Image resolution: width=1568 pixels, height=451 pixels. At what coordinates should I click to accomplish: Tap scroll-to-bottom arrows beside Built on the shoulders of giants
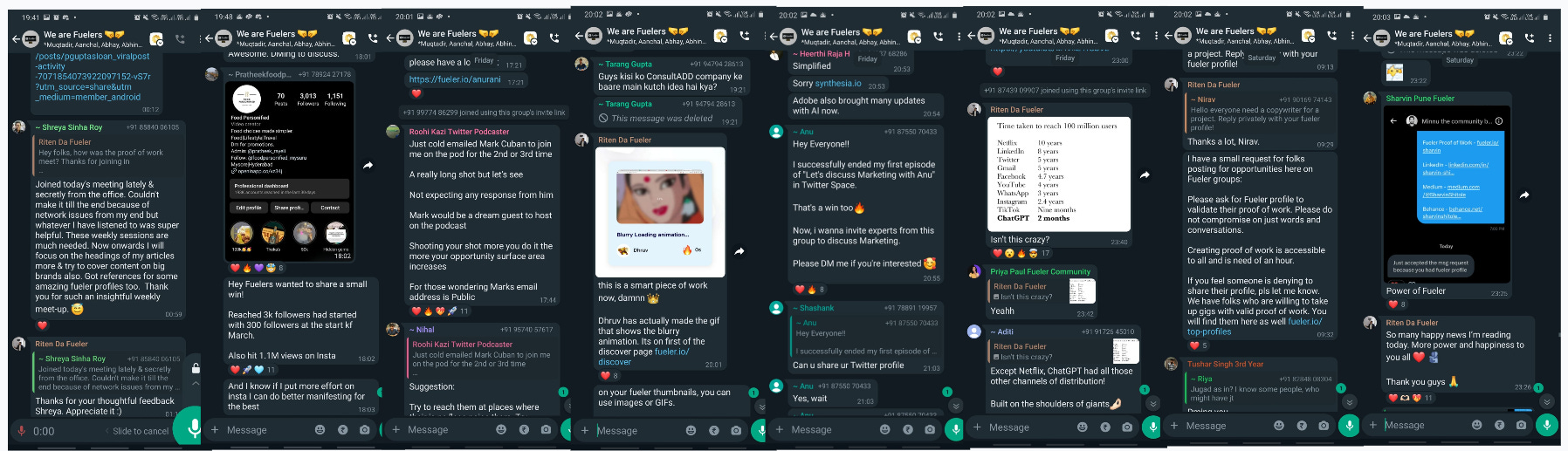1152,404
